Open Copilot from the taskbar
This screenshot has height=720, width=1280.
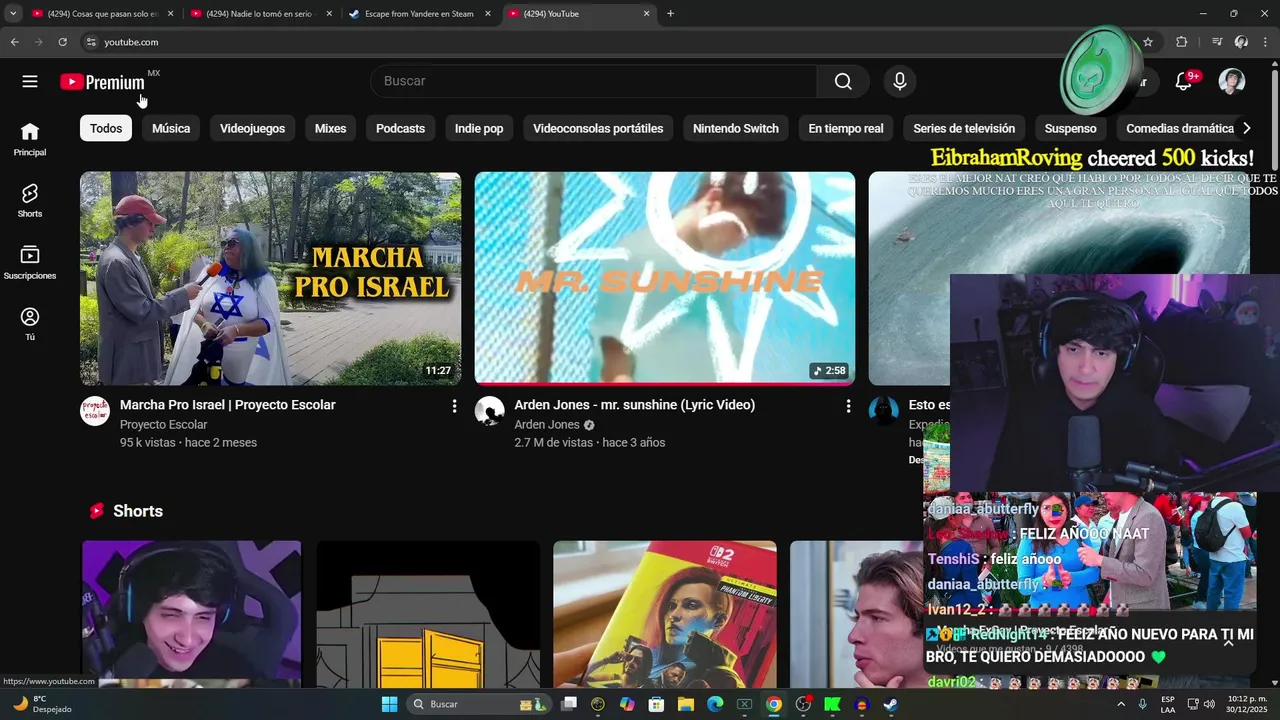(627, 704)
